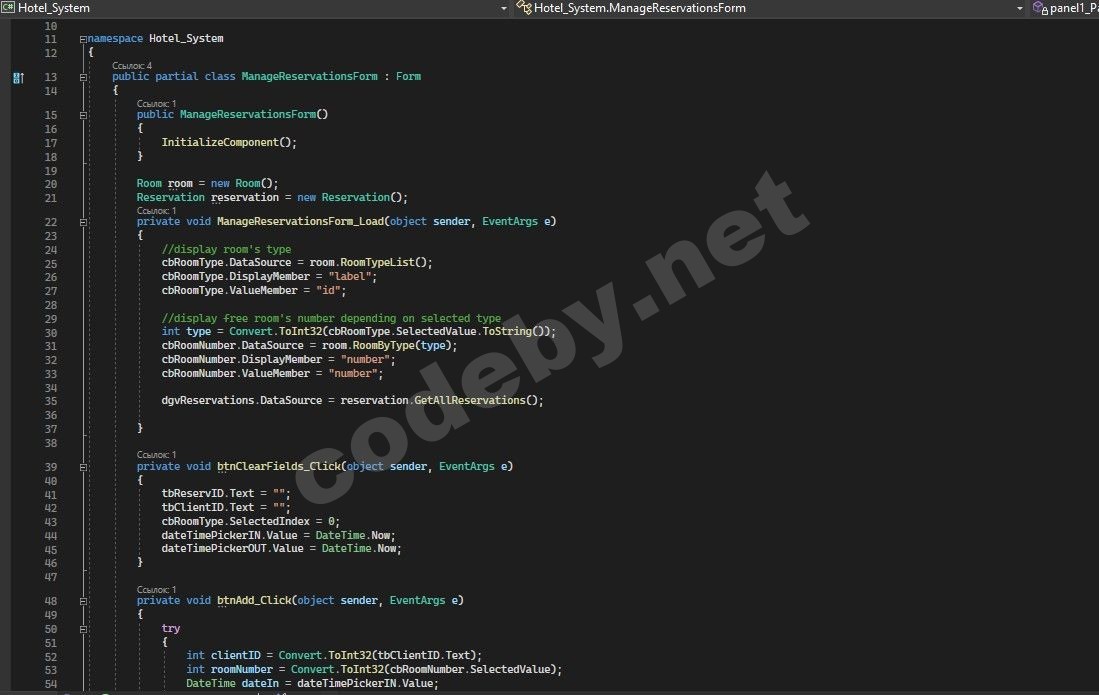
Task: Click the 'roomNumber' variable on line 53
Action: 242,669
